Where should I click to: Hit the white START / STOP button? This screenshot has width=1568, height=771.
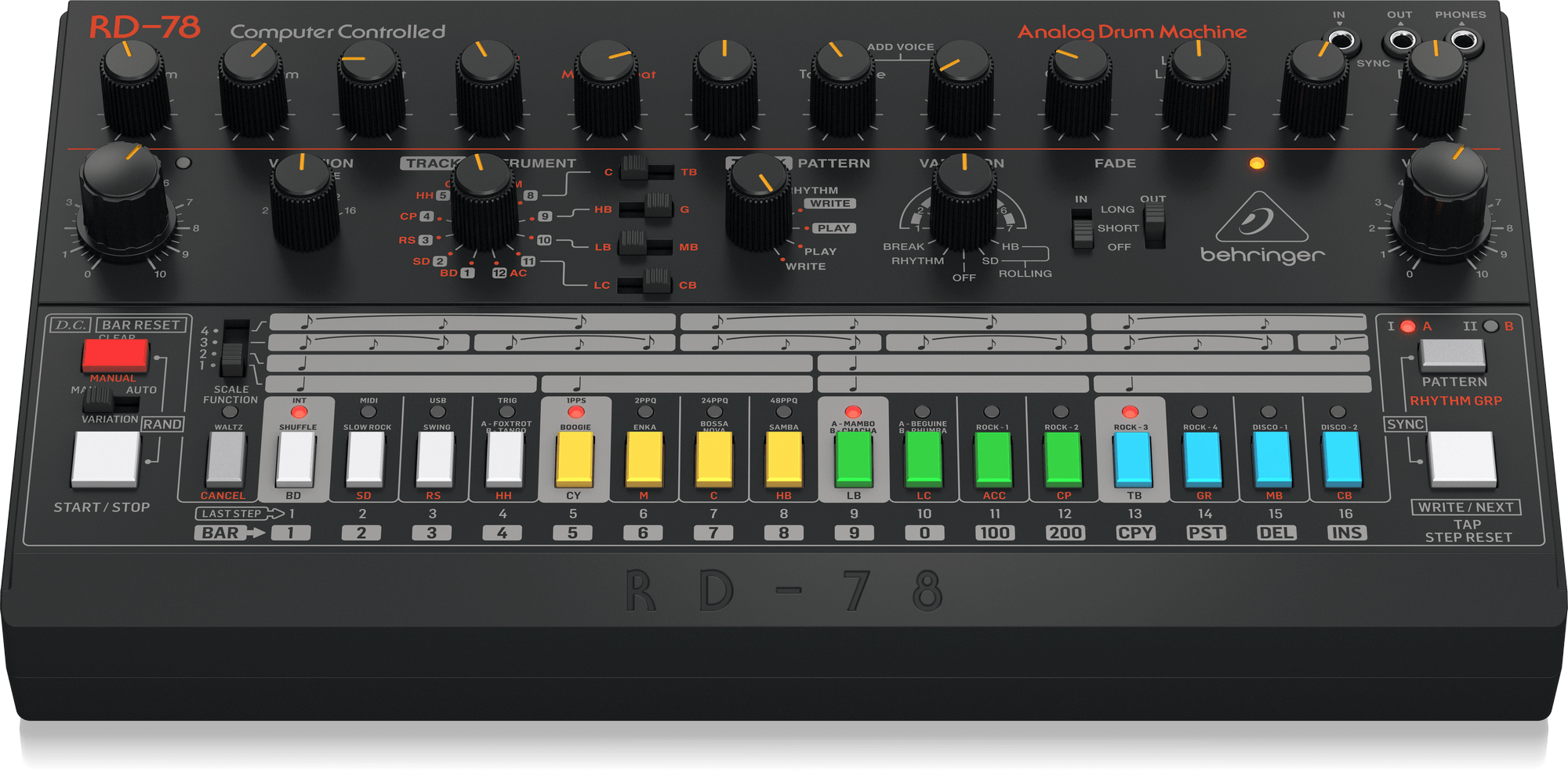(x=105, y=460)
